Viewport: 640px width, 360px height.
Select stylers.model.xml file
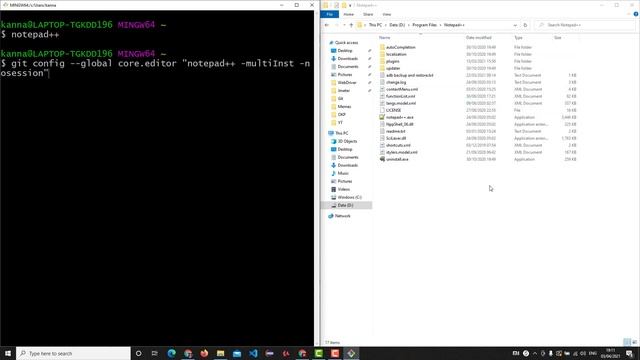click(402, 152)
